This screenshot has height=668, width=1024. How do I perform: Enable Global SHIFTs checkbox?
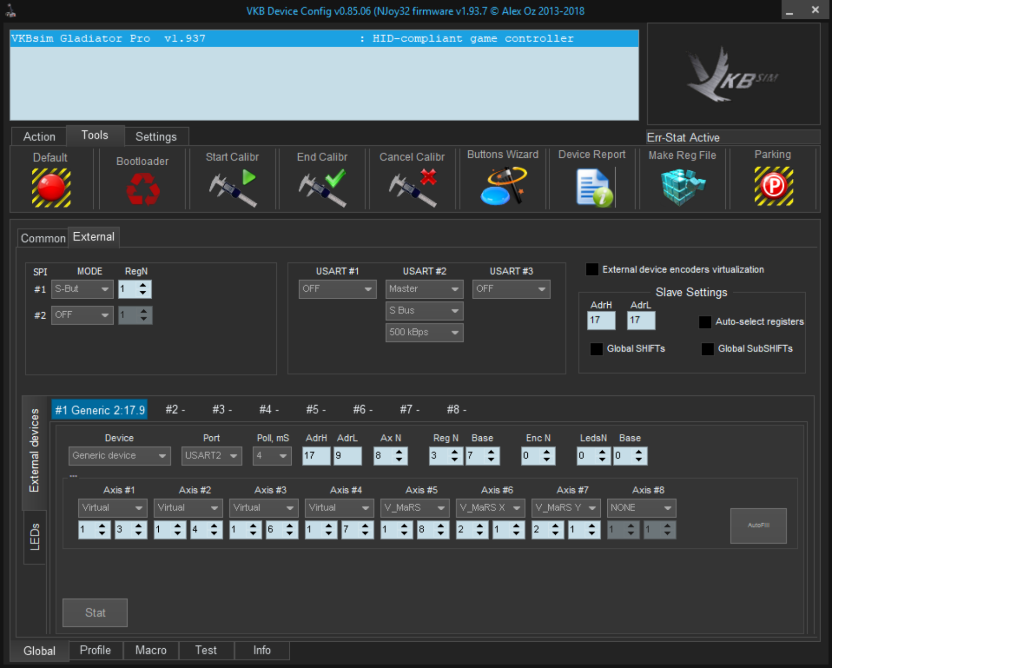click(597, 349)
